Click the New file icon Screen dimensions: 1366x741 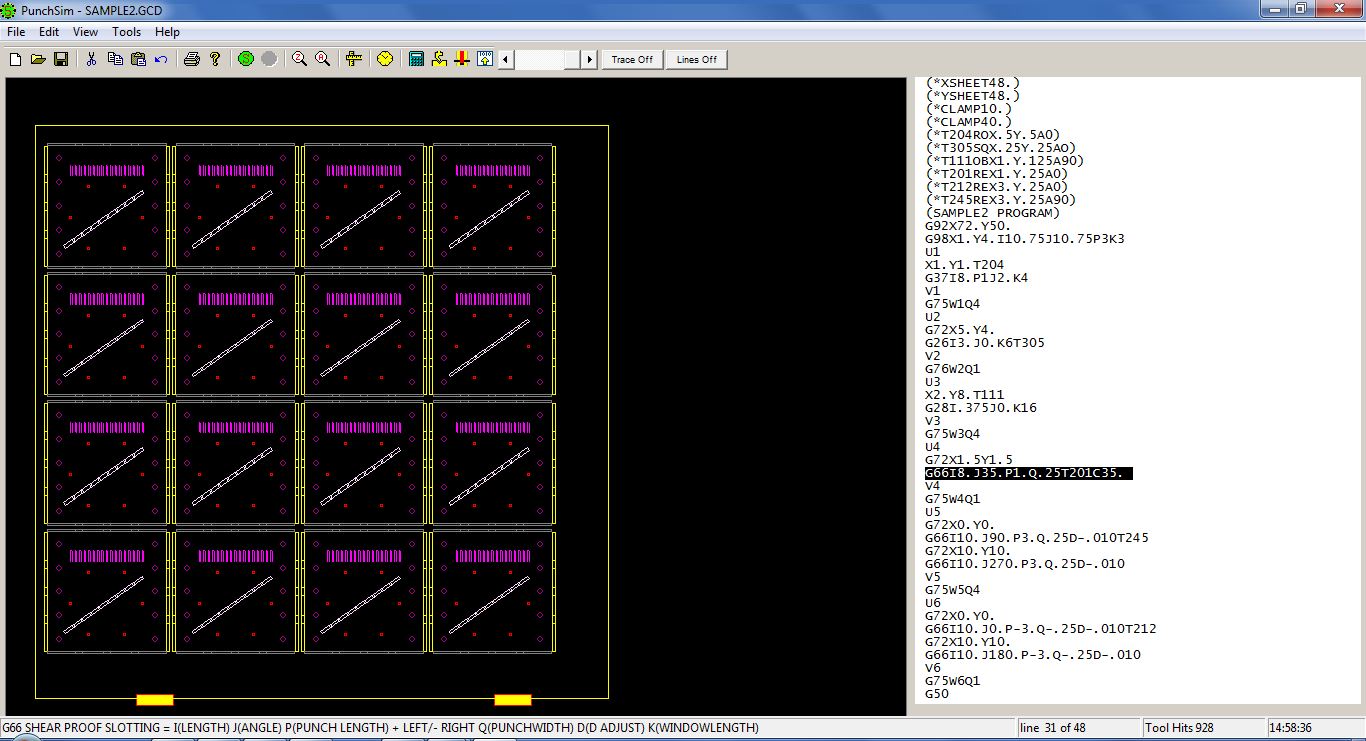point(15,60)
